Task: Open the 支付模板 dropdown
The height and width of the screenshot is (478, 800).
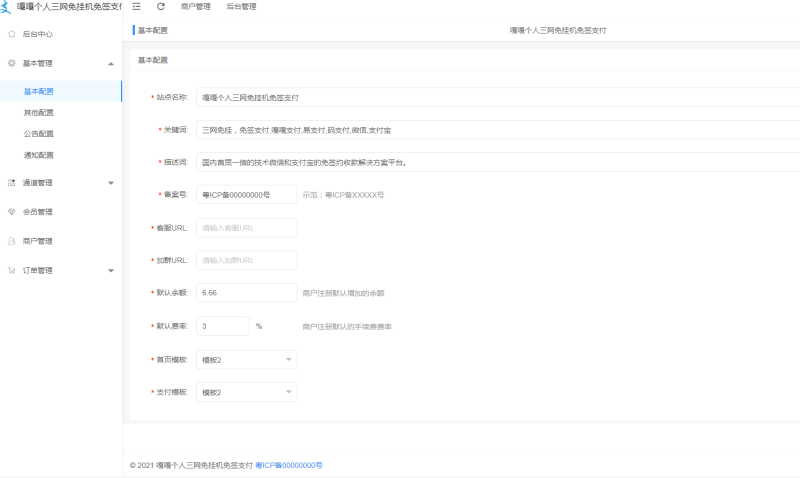Action: (246, 392)
